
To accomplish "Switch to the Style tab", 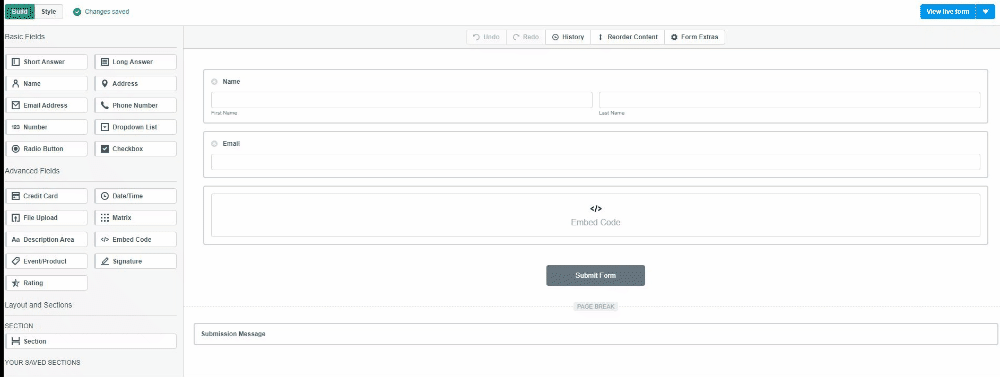I will pyautogui.click(x=48, y=11).
